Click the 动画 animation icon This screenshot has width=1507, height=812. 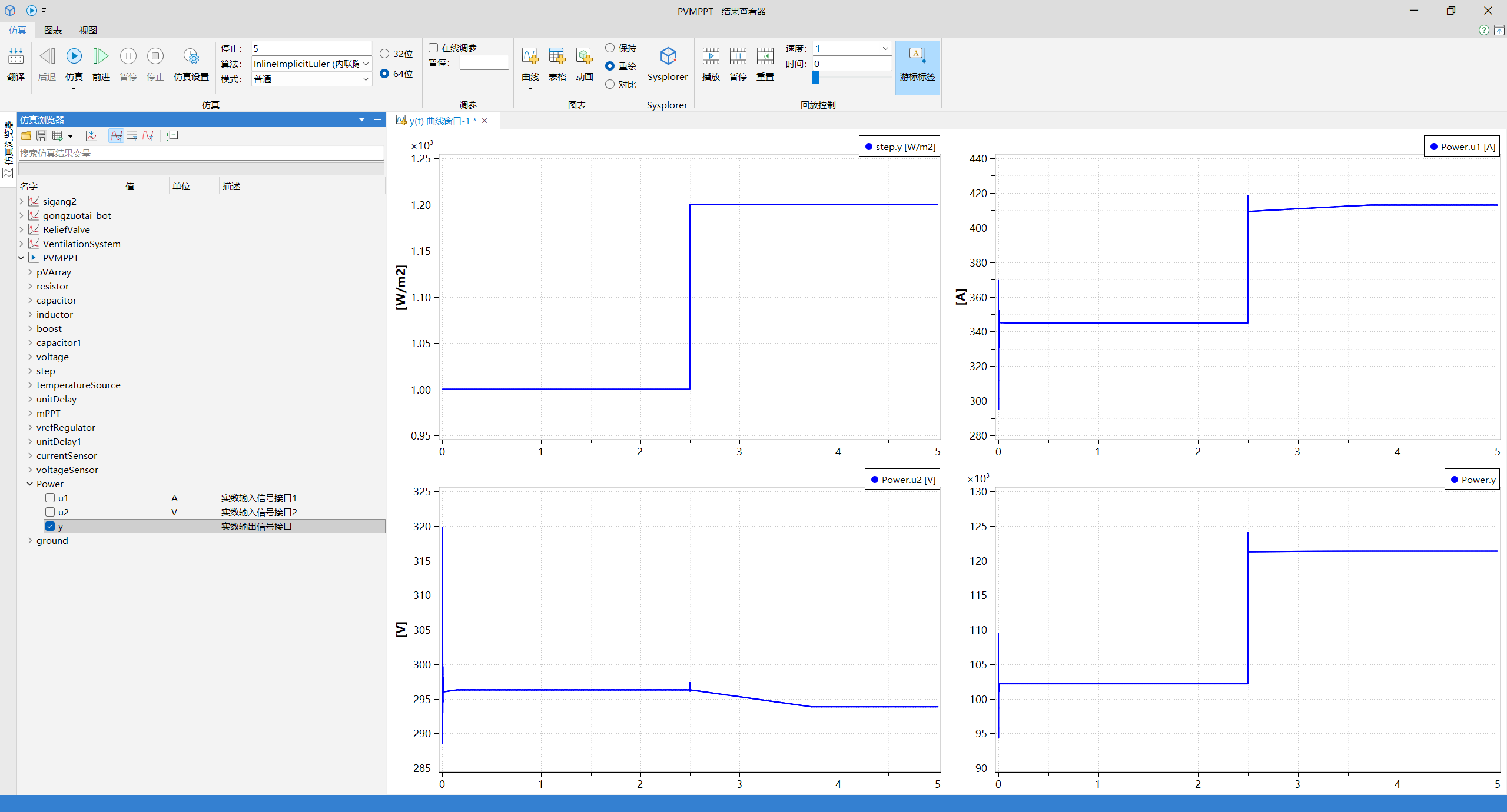(x=584, y=57)
